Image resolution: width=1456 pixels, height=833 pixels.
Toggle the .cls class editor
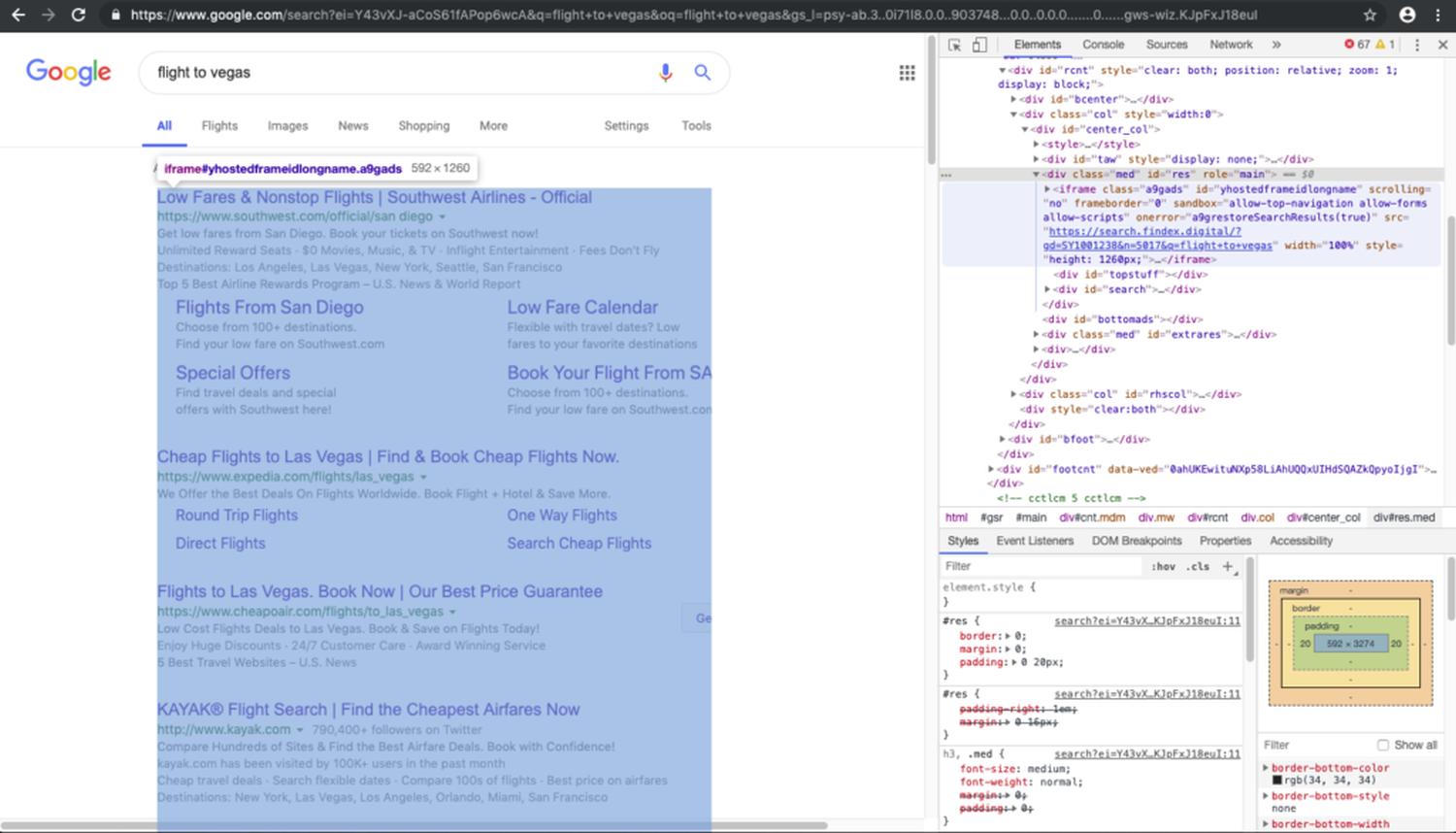pyautogui.click(x=1198, y=566)
